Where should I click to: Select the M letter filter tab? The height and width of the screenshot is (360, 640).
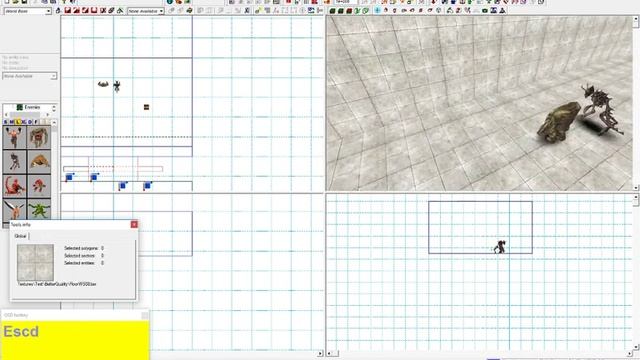(11, 122)
